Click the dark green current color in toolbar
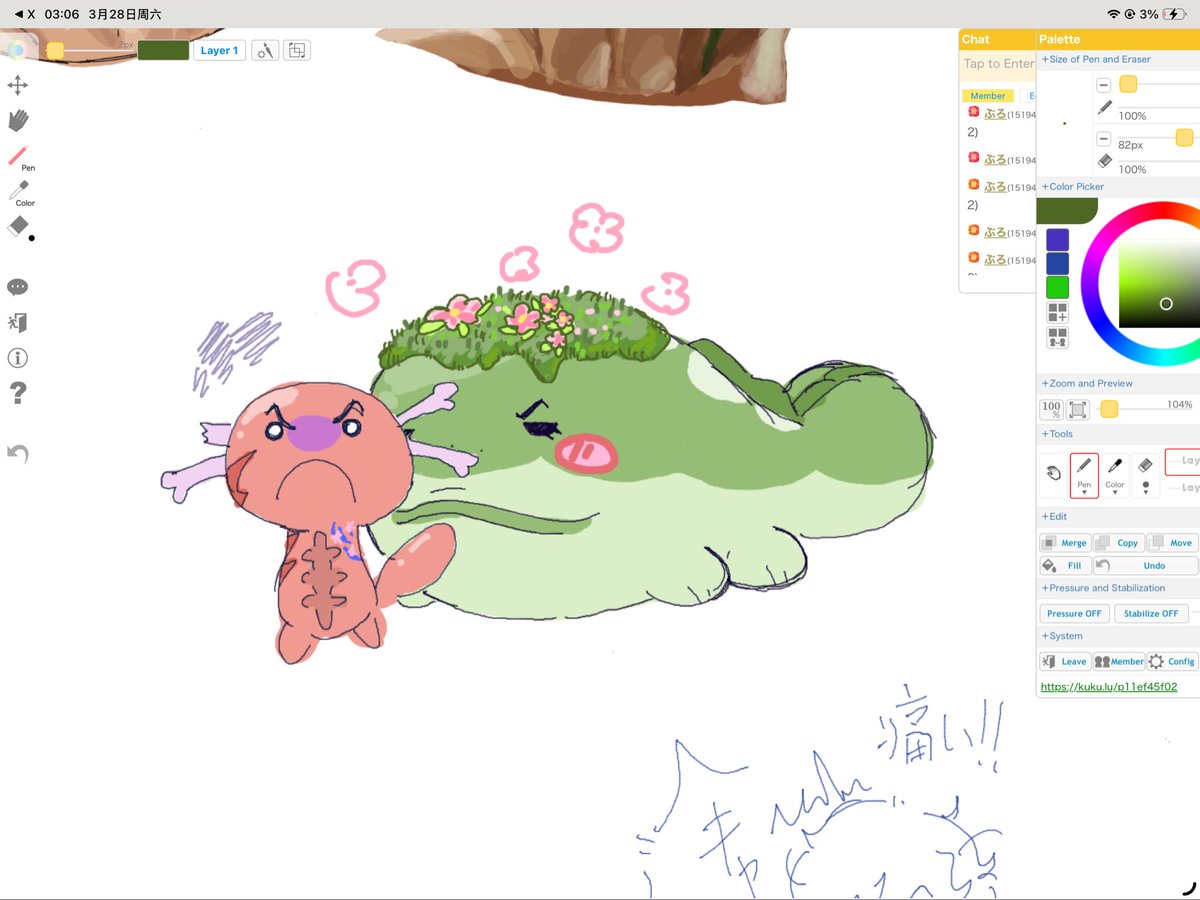 click(x=163, y=50)
